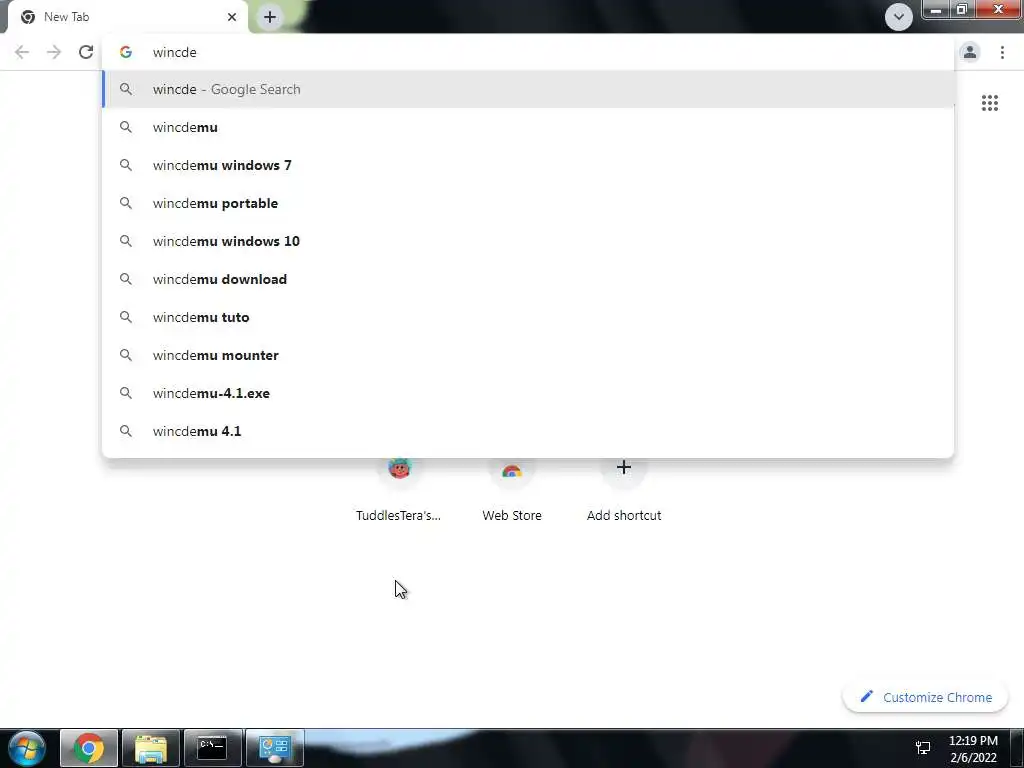Pick the 'wincdemu 4.1' suggestion
This screenshot has height=768, width=1024.
click(x=528, y=431)
